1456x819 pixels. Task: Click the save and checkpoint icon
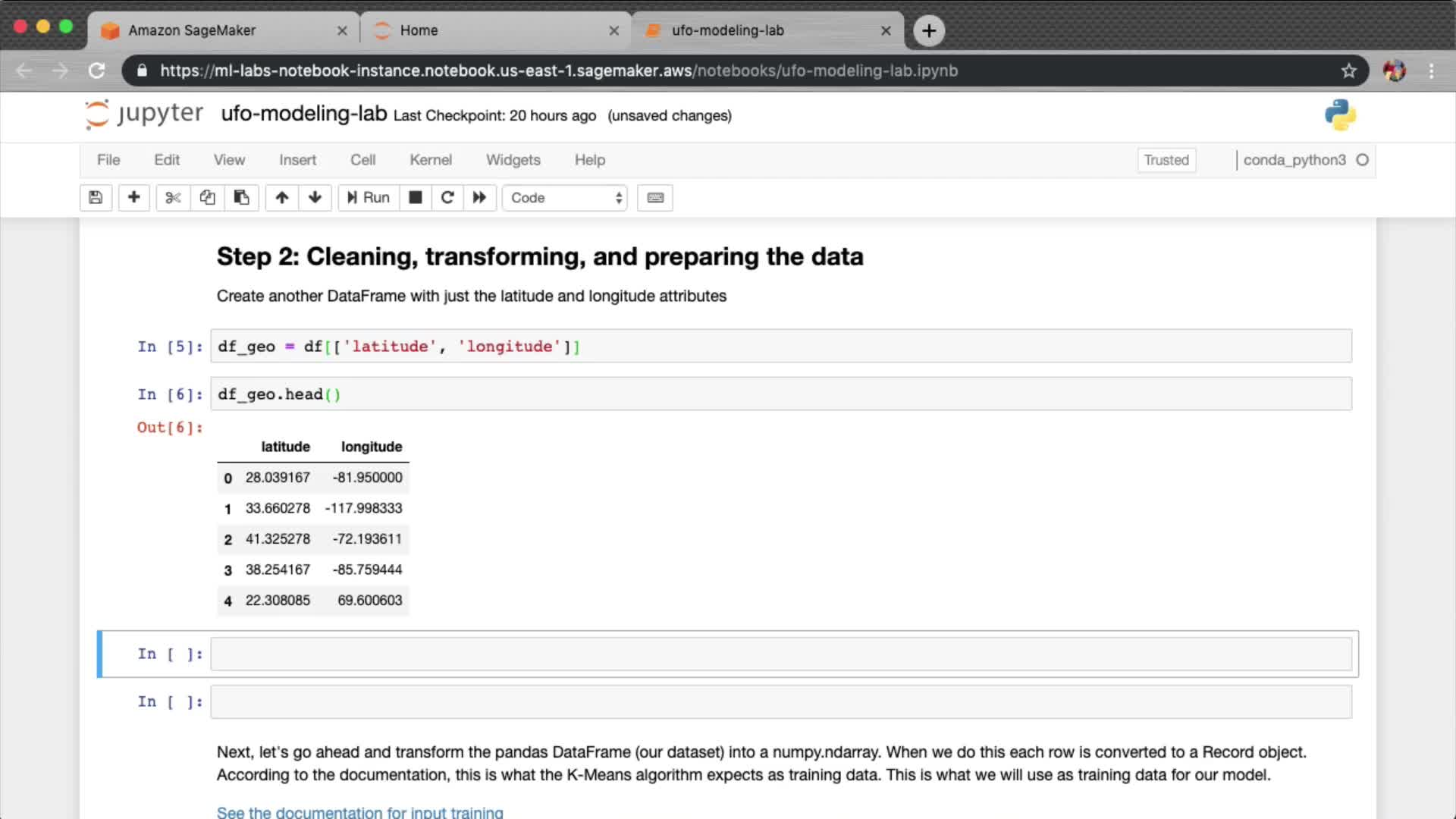96,198
